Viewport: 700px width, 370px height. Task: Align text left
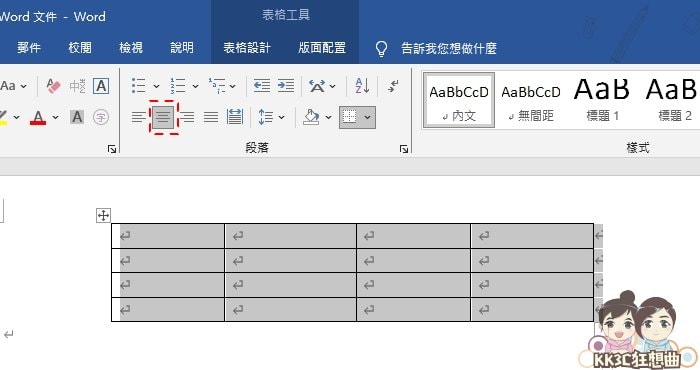pos(138,117)
